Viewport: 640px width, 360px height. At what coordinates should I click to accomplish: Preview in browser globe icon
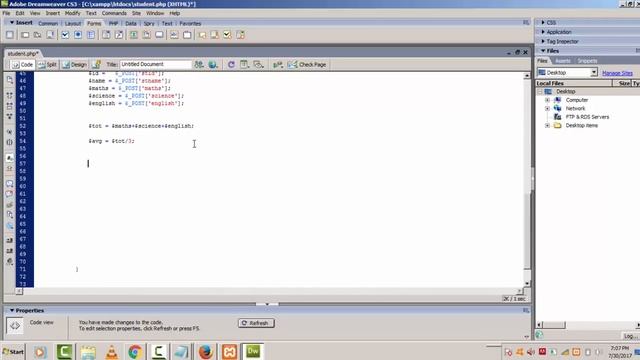pos(213,64)
